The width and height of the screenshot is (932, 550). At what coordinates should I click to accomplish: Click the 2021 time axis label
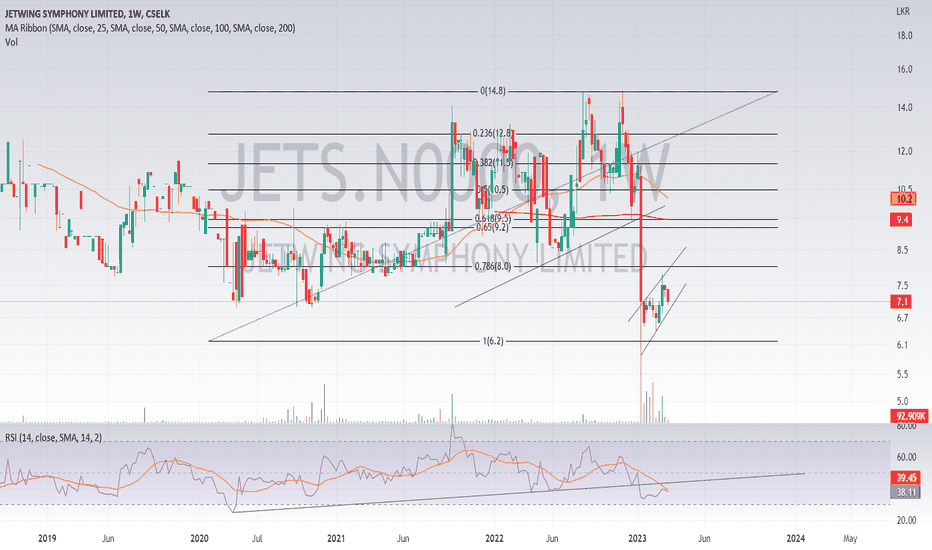tap(336, 539)
